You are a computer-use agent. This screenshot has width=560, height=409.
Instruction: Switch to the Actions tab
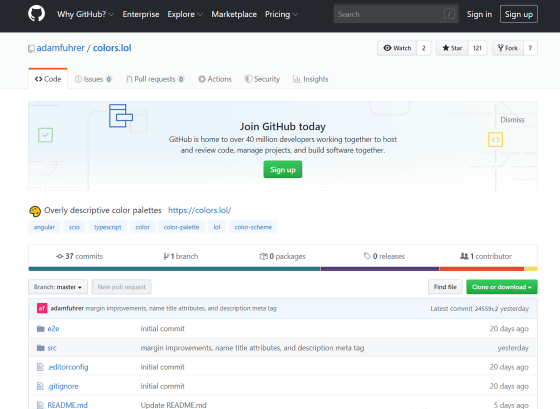[x=215, y=79]
